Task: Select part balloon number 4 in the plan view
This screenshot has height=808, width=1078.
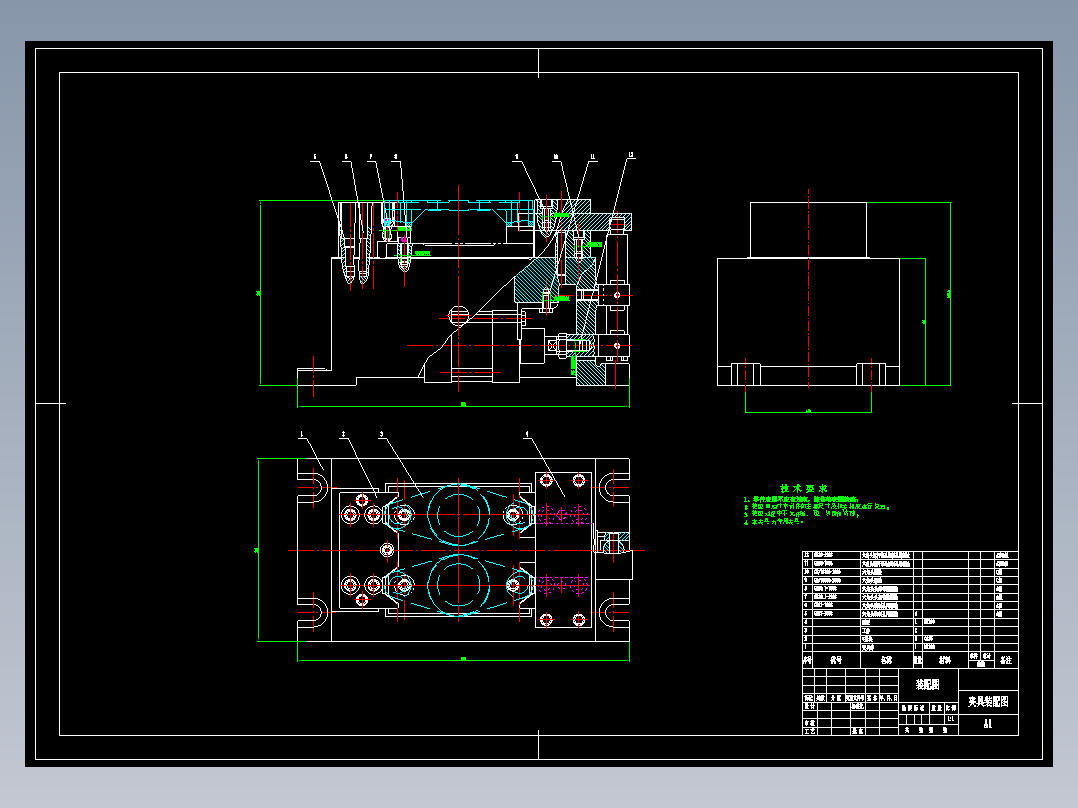Action: coord(527,435)
